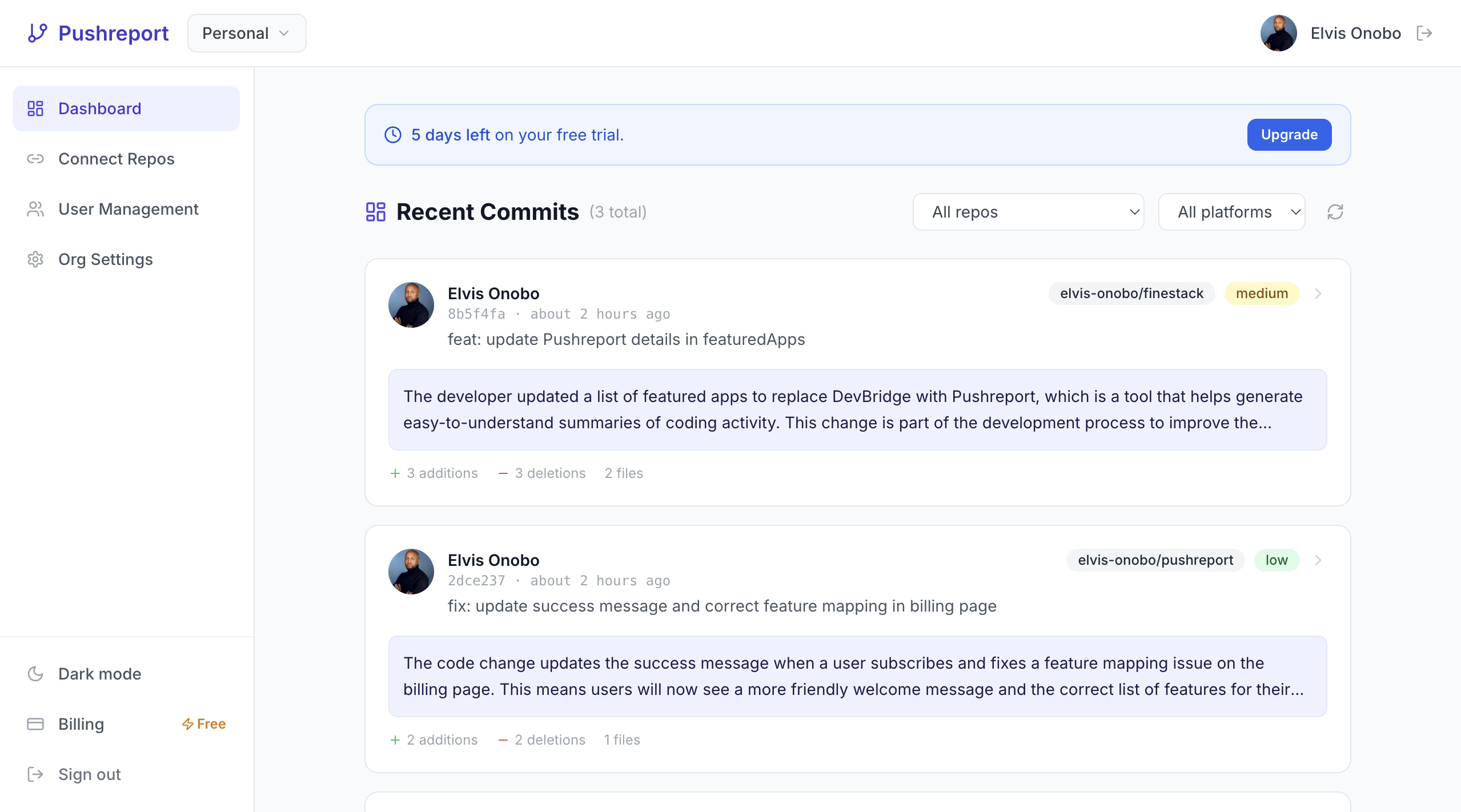Click the Pushreport brand name
The image size is (1461, 812).
pos(114,33)
